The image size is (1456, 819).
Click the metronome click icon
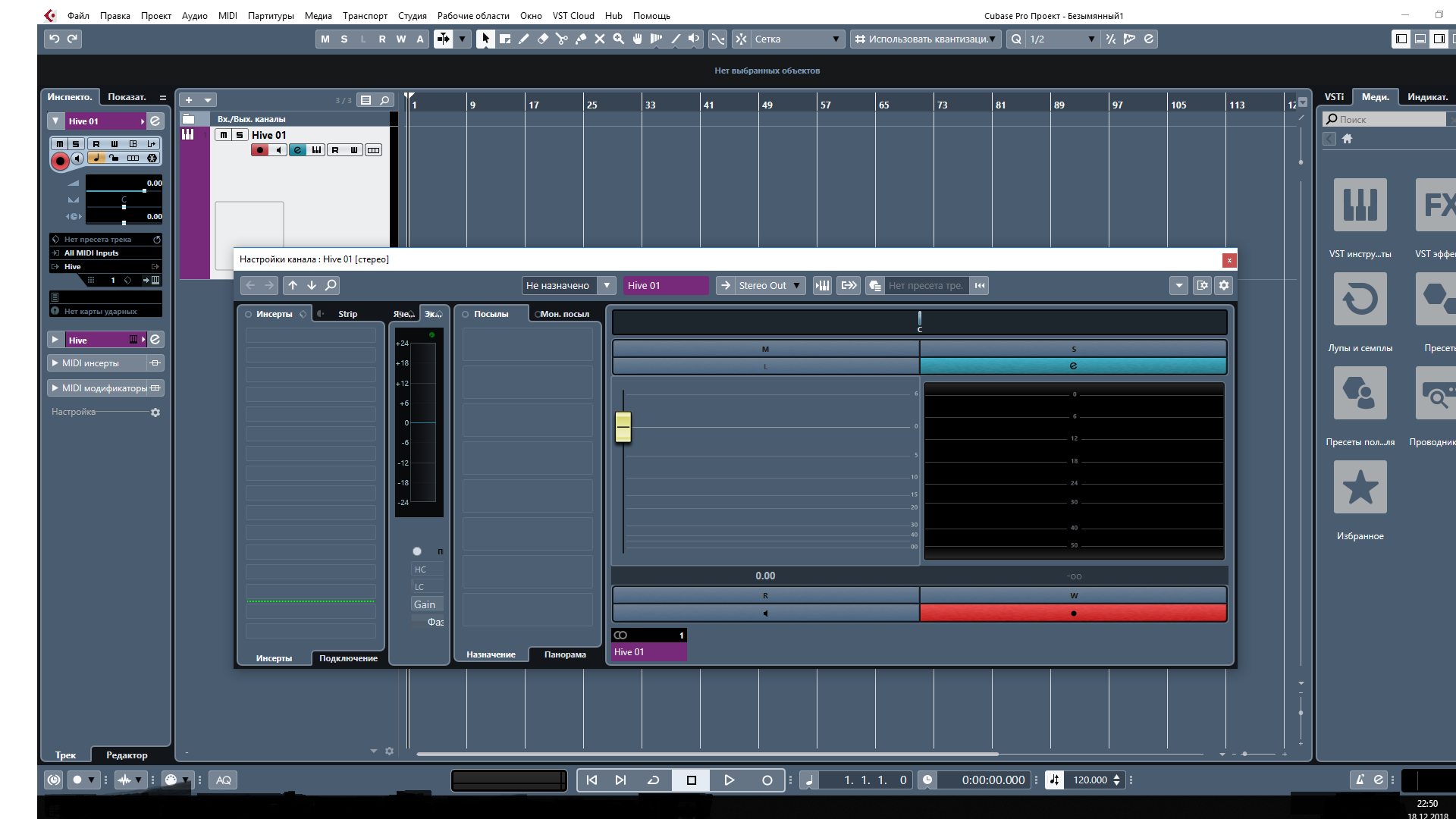1360,780
